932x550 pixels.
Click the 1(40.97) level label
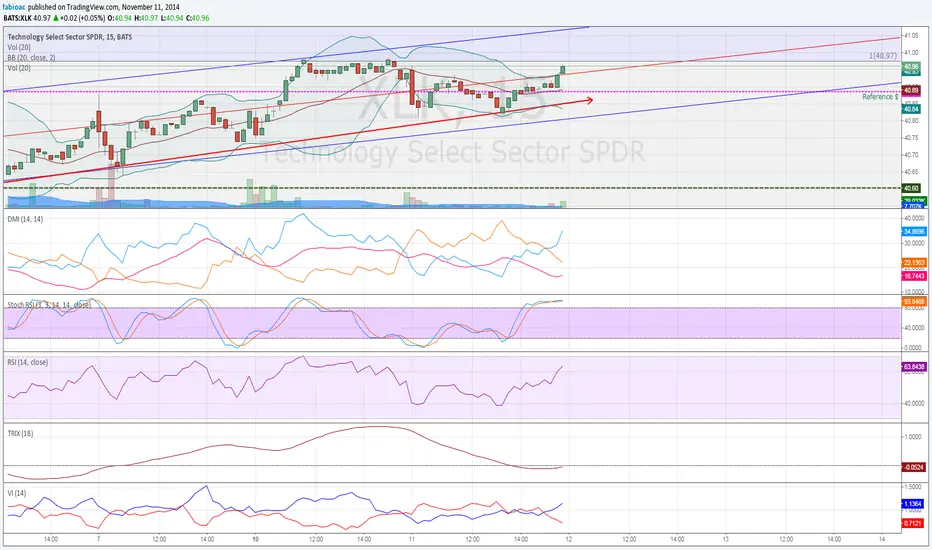coord(883,55)
